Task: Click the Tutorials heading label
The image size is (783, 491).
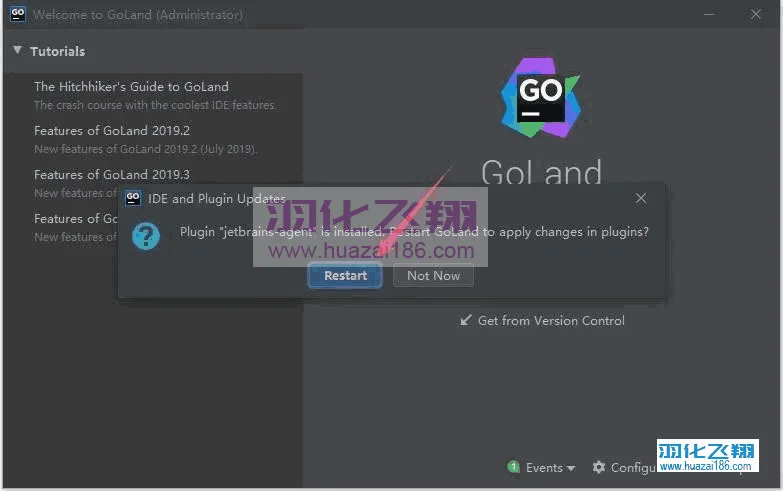Action: [57, 51]
